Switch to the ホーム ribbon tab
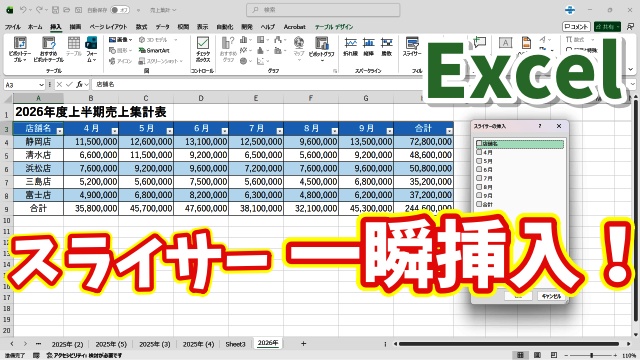The width and height of the screenshot is (640, 360). click(x=35, y=27)
